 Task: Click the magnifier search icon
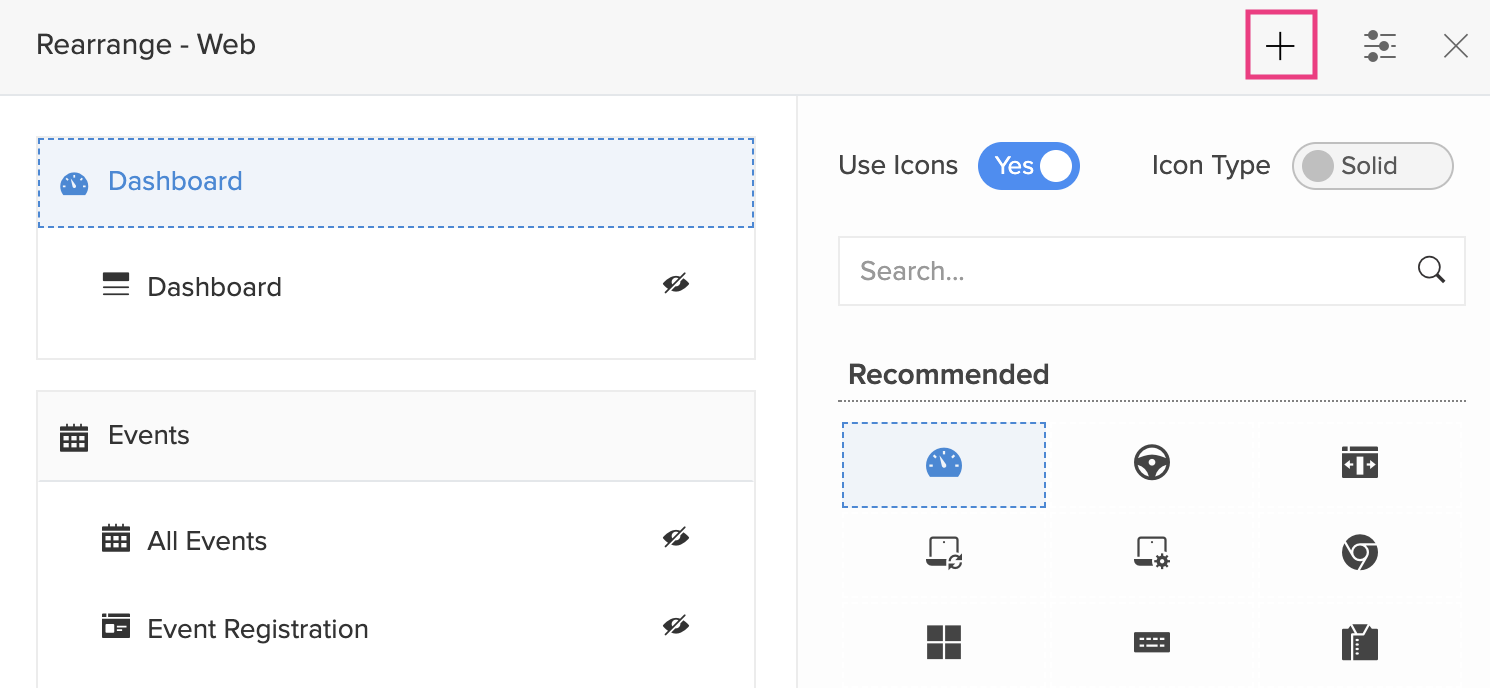1431,270
